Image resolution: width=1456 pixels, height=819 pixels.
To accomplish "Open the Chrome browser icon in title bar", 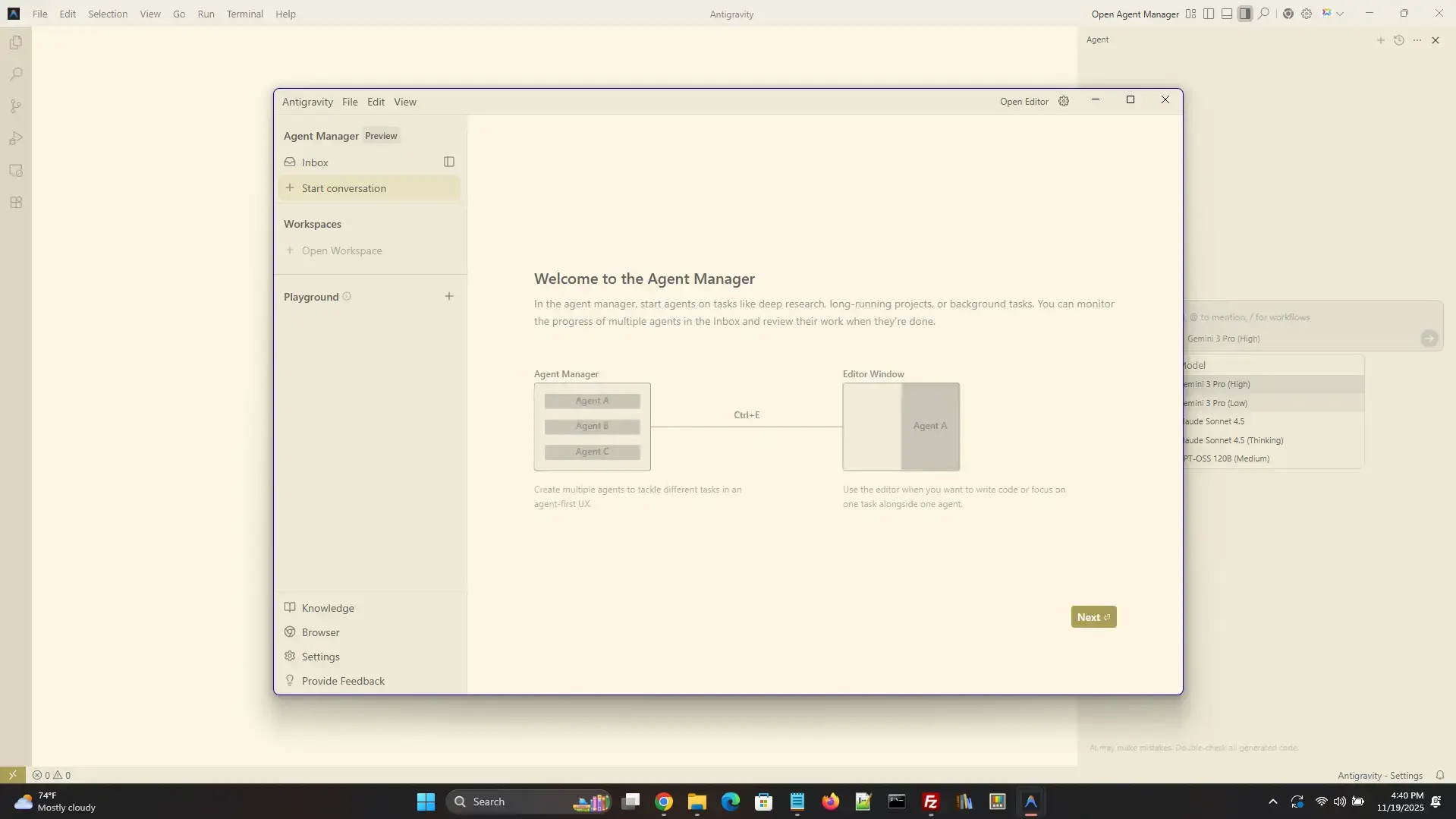I will pos(1288,14).
